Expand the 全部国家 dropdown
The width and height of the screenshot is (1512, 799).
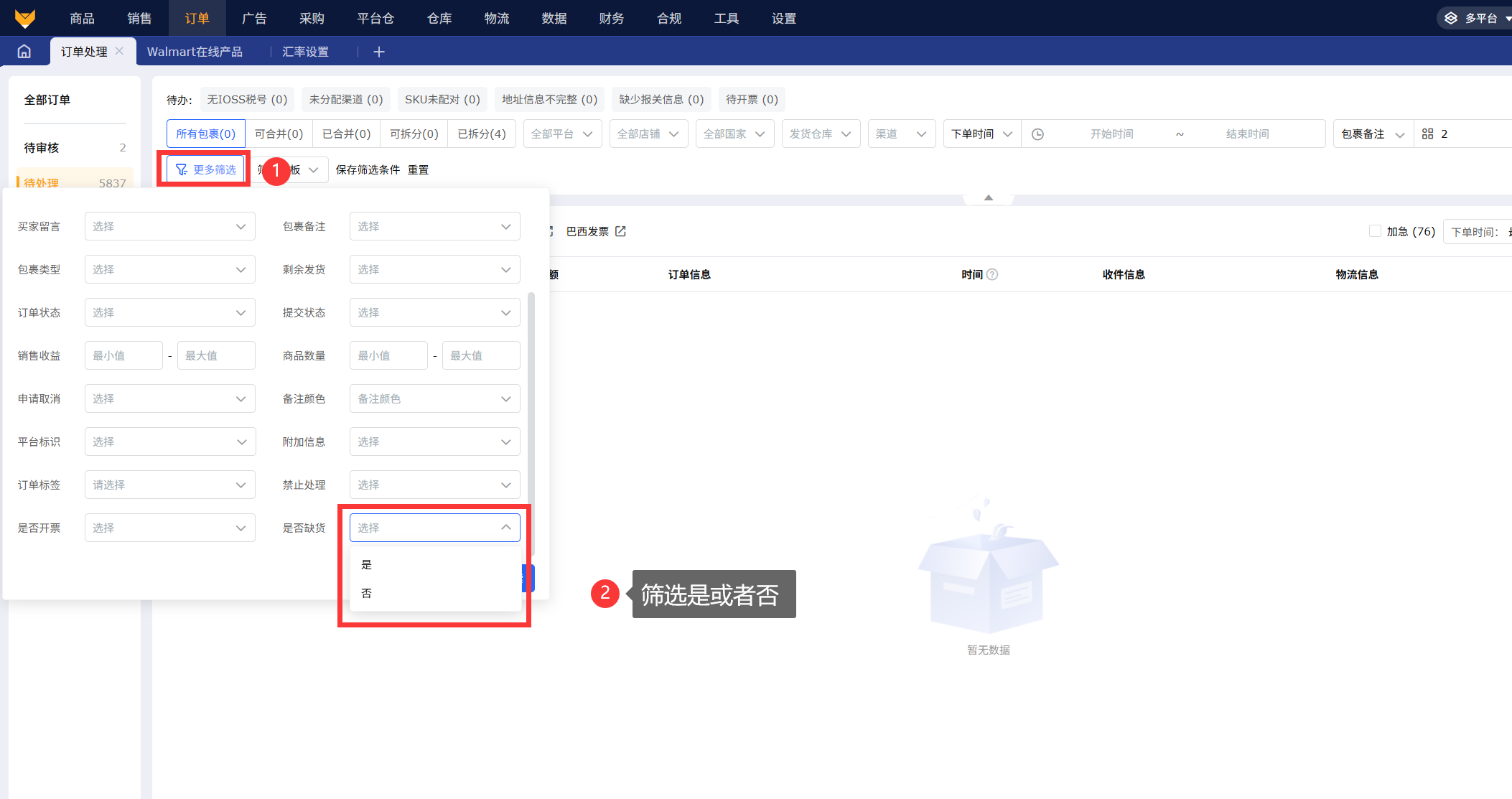click(x=734, y=134)
